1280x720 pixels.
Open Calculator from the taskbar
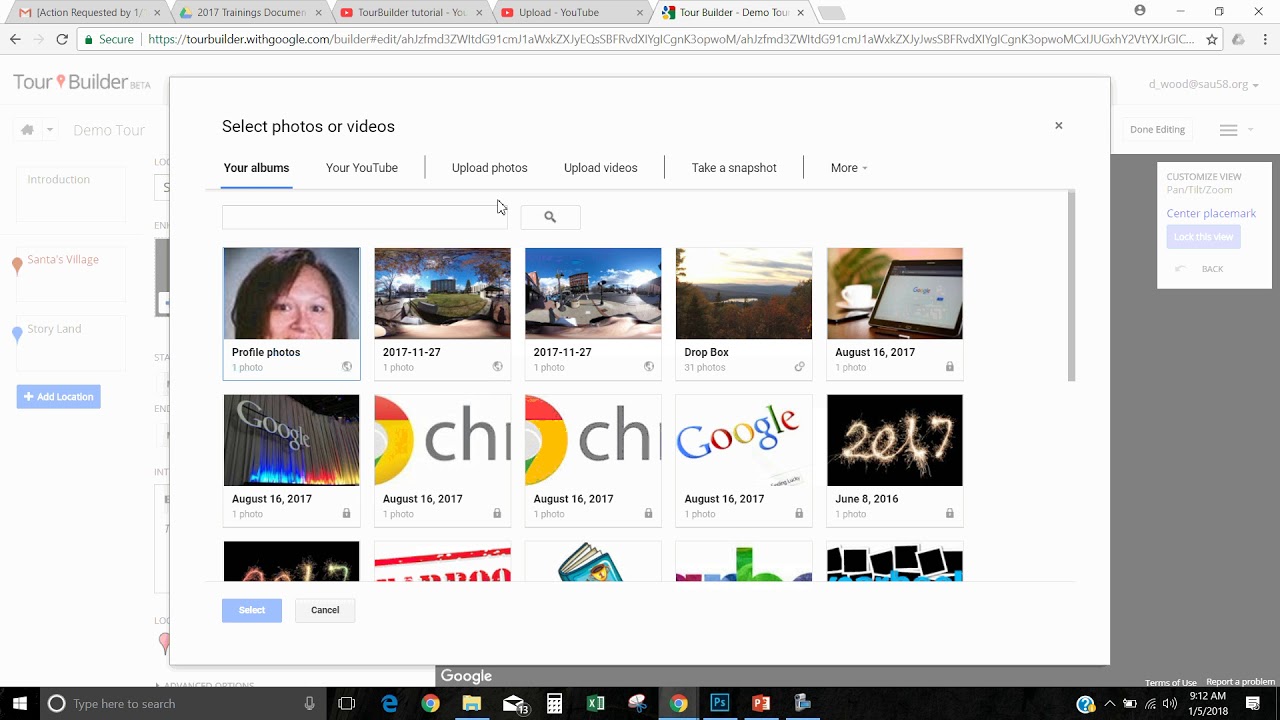point(555,704)
